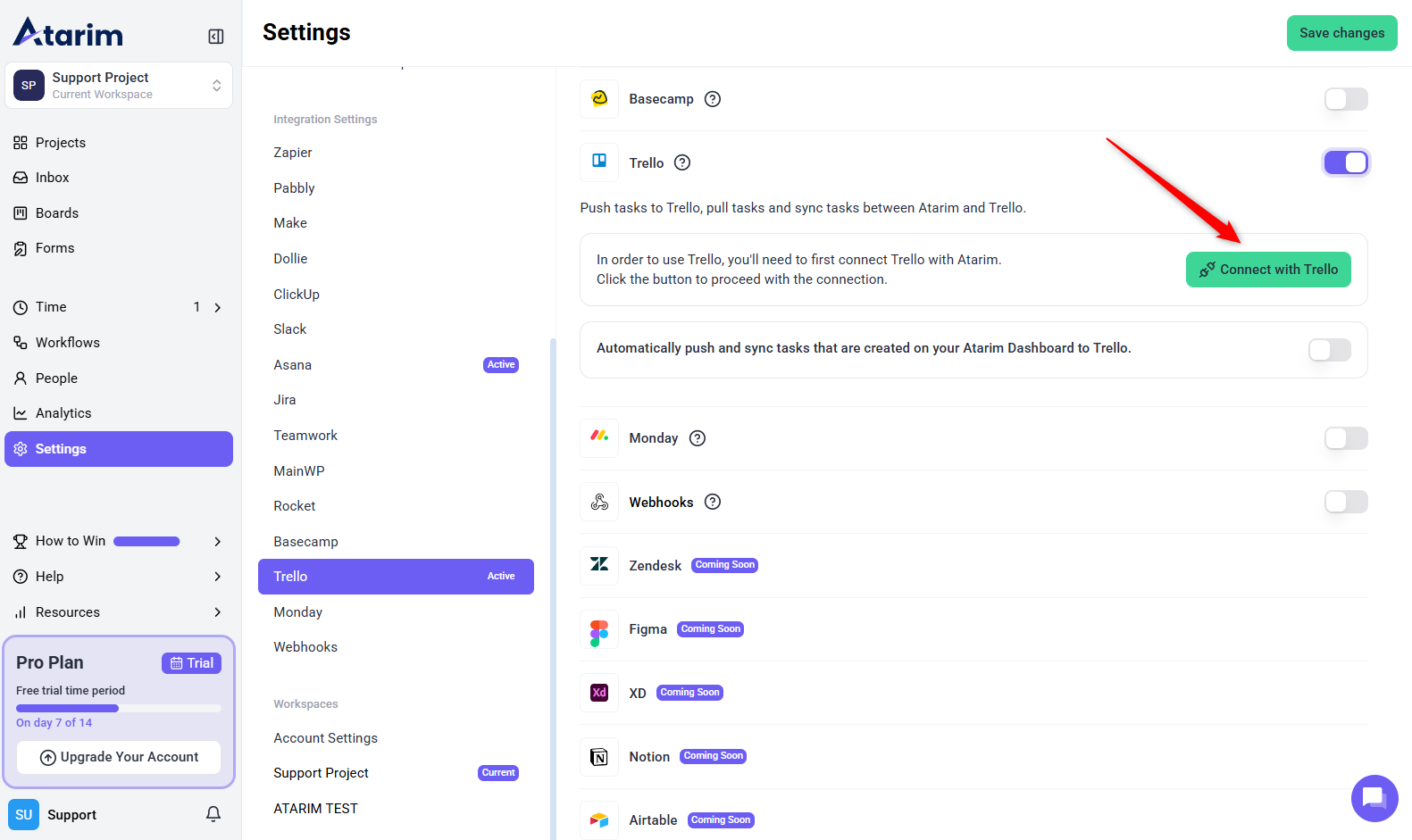This screenshot has height=840, width=1412.
Task: Expand the How to Win section
Action: tap(217, 542)
